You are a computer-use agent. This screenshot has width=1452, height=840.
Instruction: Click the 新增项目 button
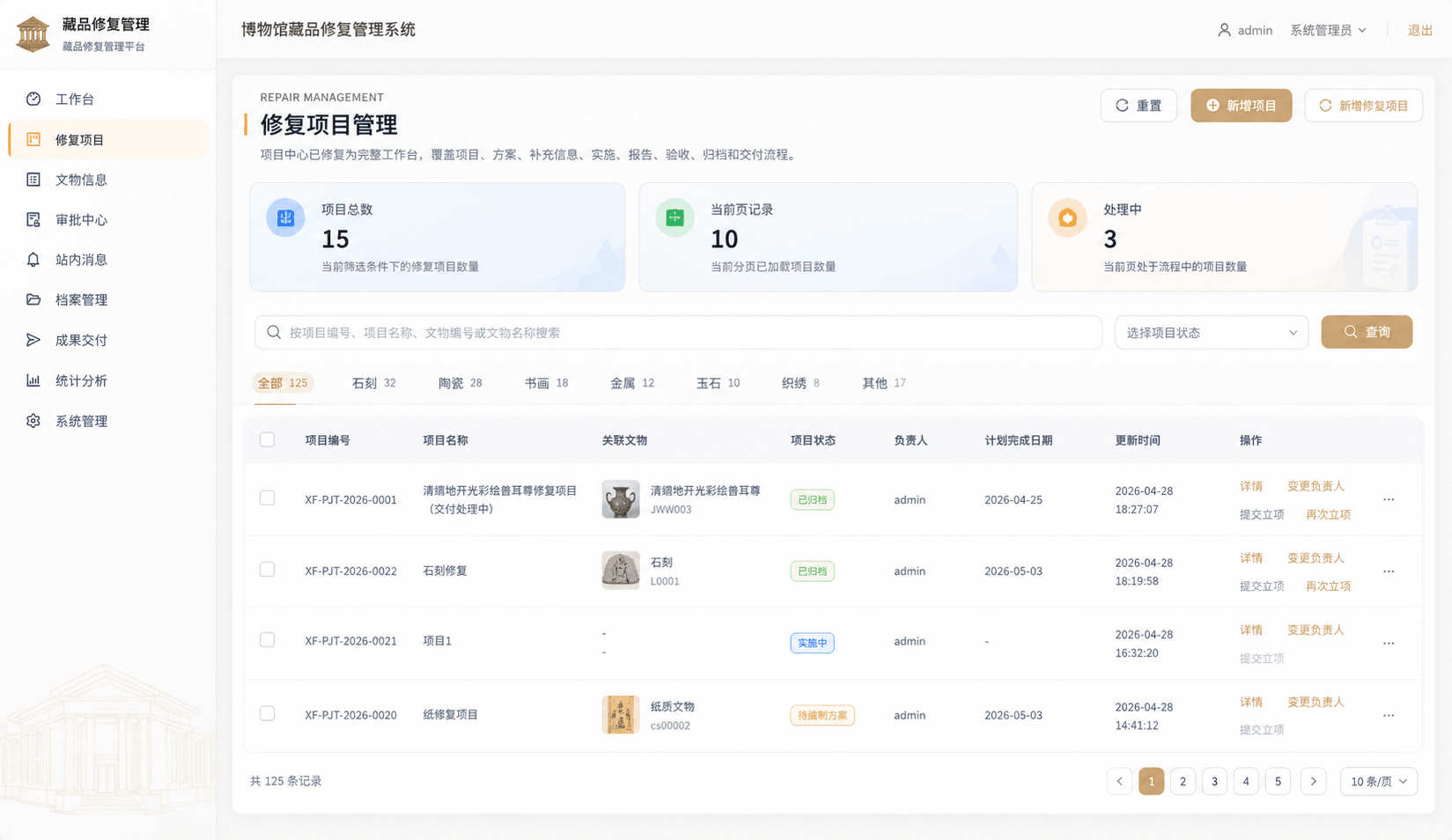coord(1241,106)
